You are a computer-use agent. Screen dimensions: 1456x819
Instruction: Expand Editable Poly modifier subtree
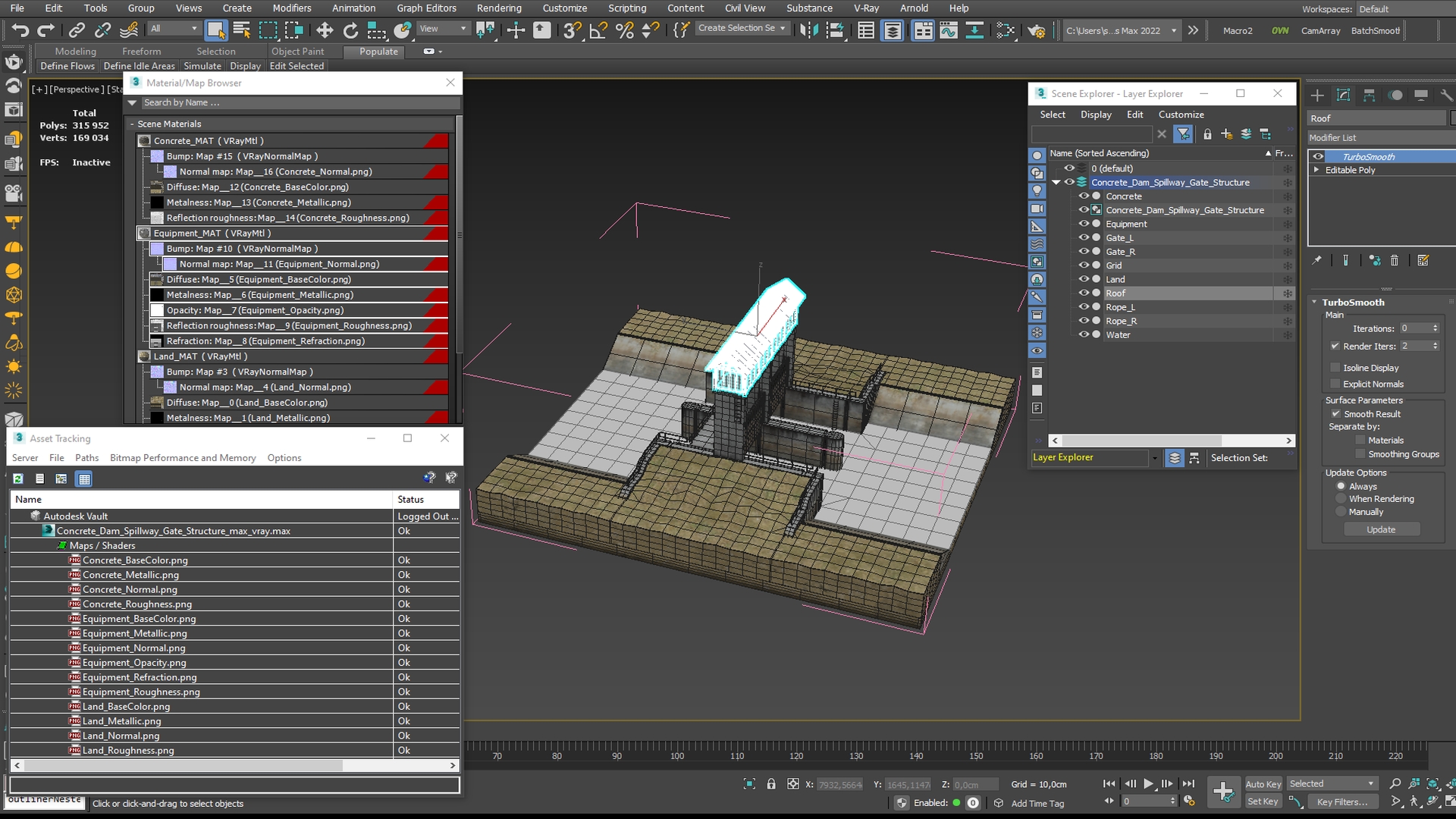[x=1316, y=170]
